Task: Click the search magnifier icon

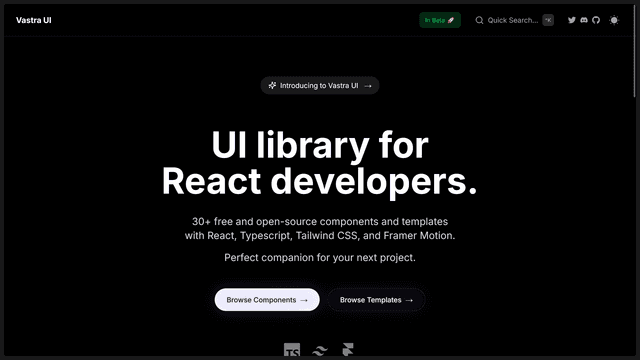Action: pyautogui.click(x=479, y=20)
